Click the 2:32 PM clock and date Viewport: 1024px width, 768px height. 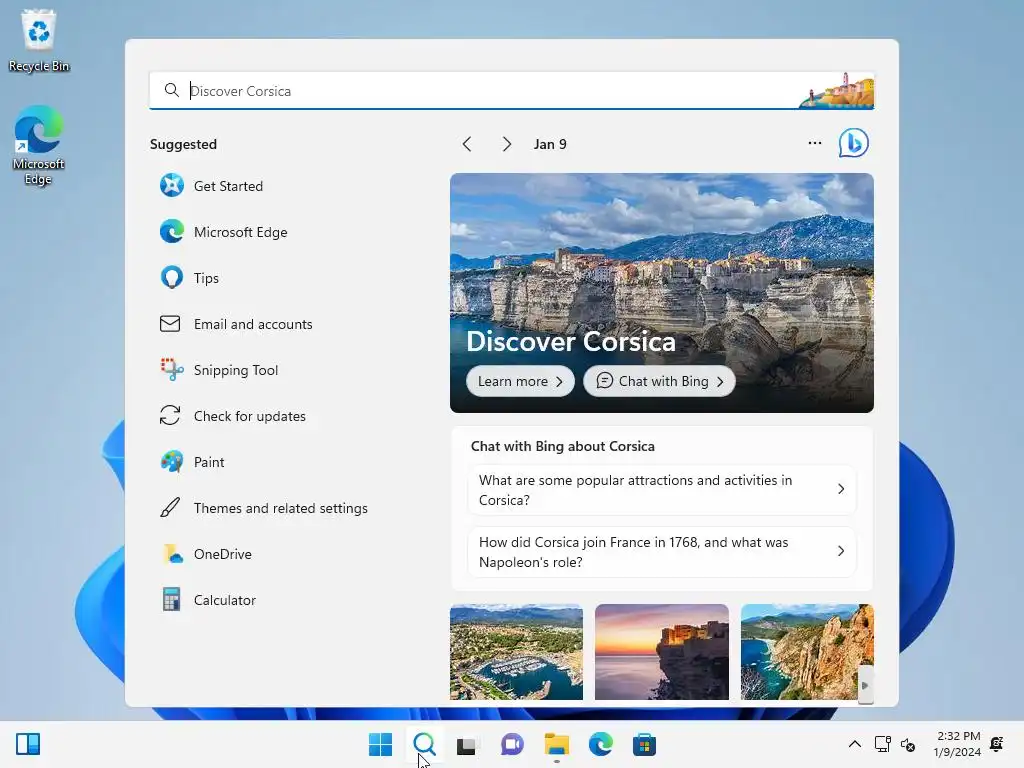(957, 744)
